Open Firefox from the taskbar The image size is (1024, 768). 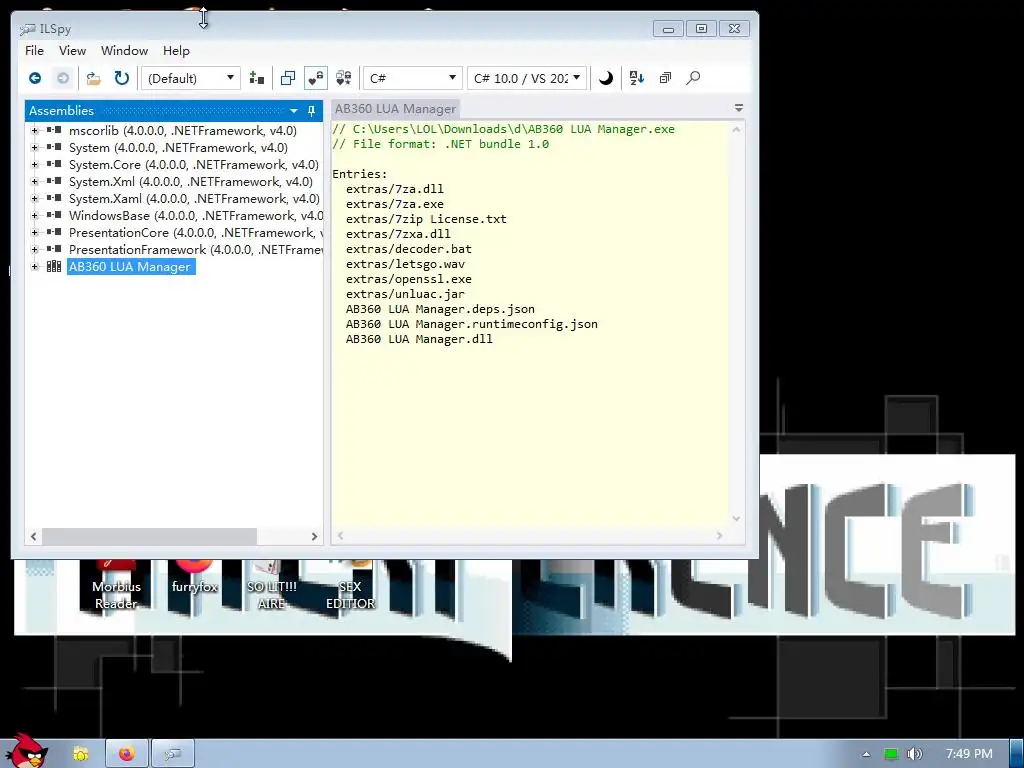tap(126, 754)
